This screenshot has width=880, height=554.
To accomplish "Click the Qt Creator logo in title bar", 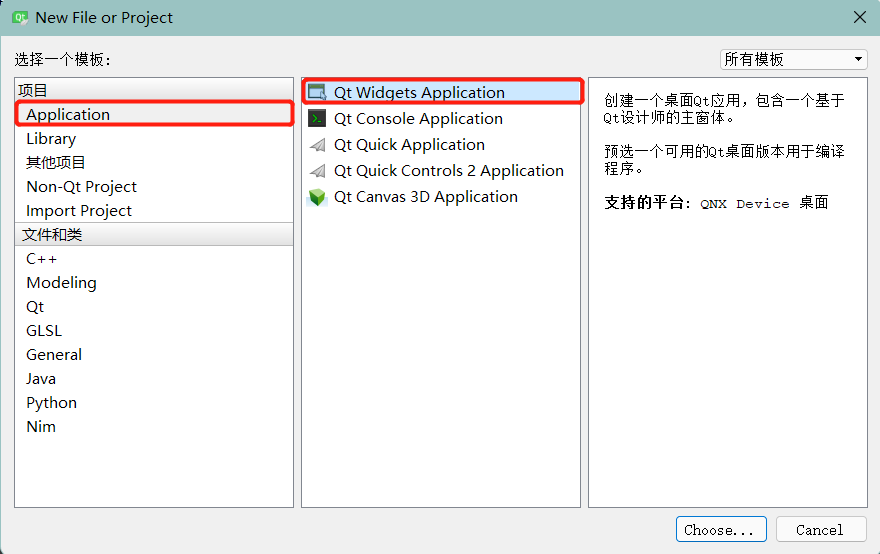I will (20, 17).
